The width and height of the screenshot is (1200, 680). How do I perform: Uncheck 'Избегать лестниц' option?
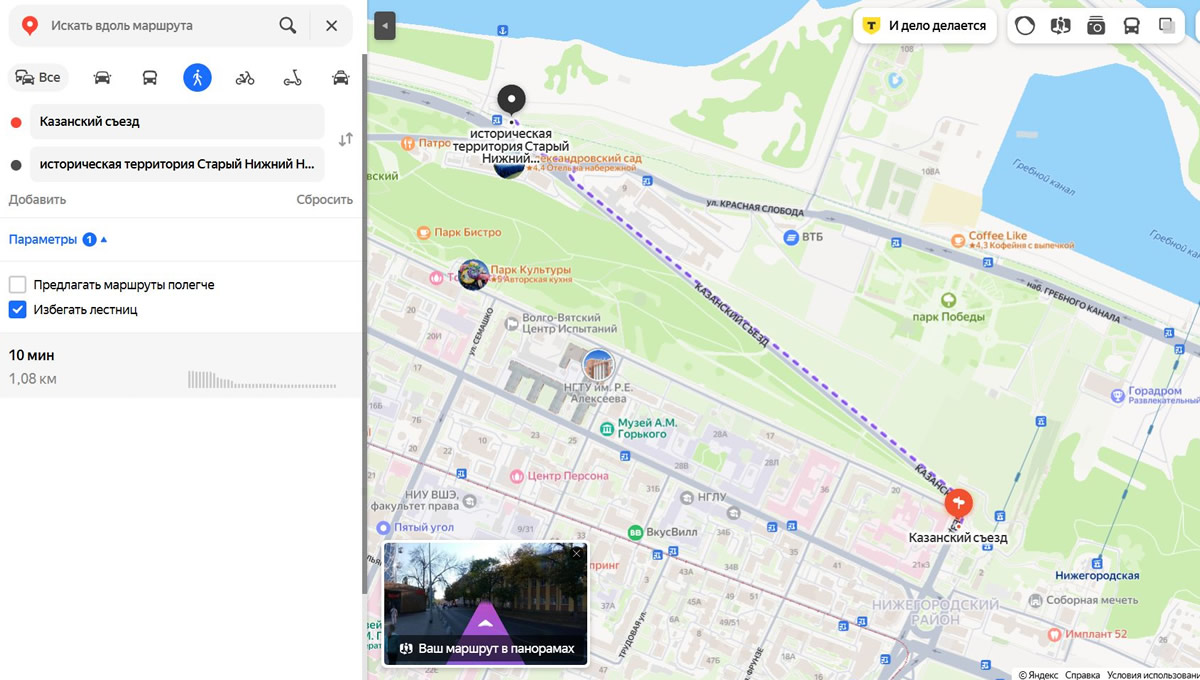coord(17,310)
